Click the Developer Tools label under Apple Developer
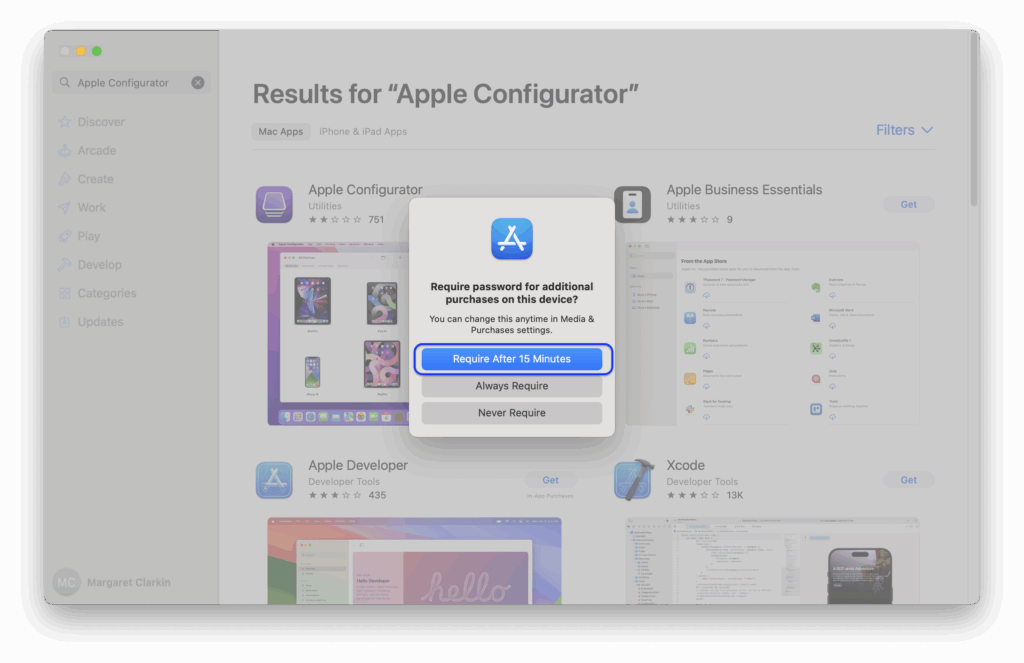Image resolution: width=1024 pixels, height=663 pixels. (x=344, y=481)
